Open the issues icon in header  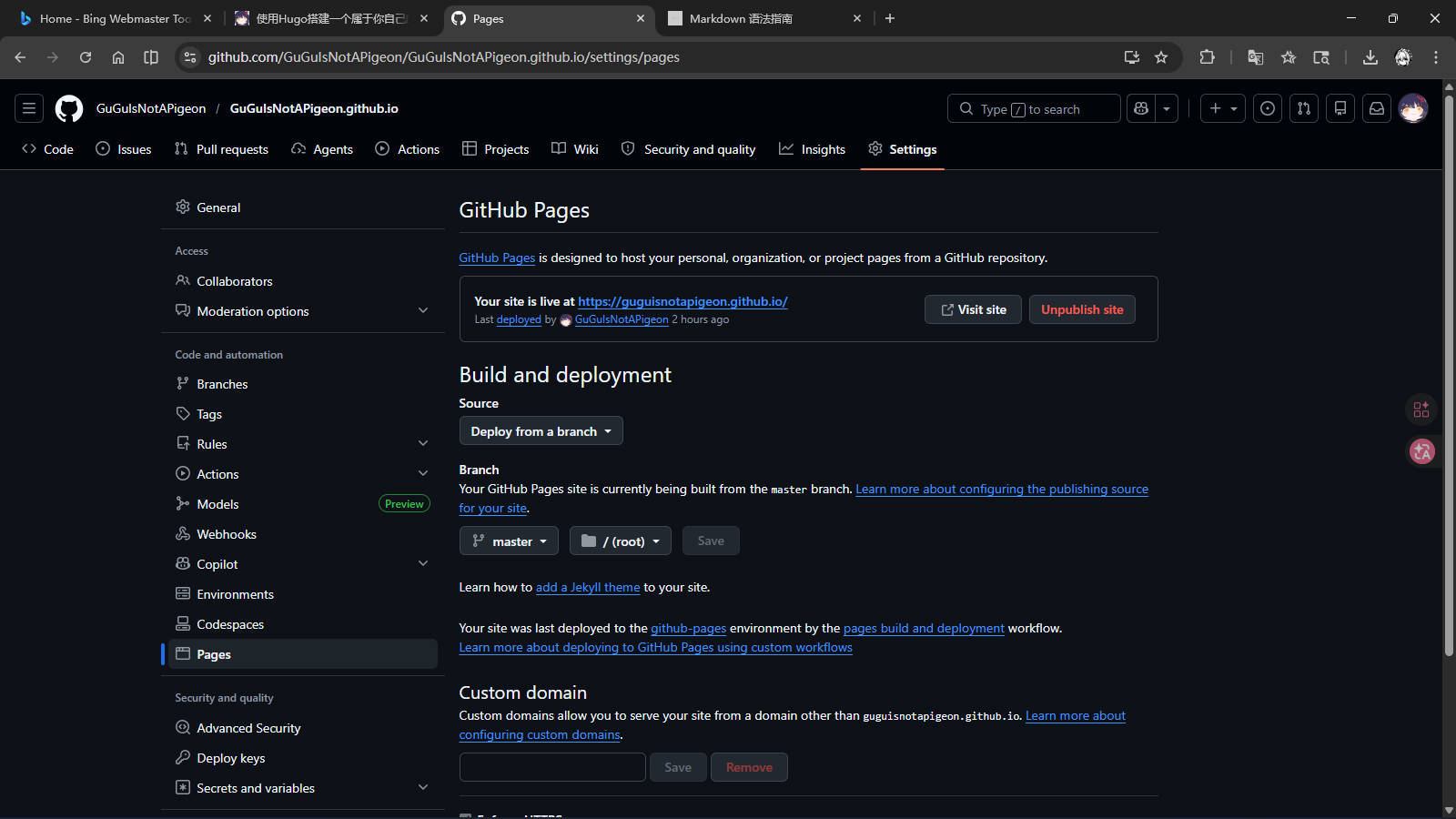[1268, 108]
